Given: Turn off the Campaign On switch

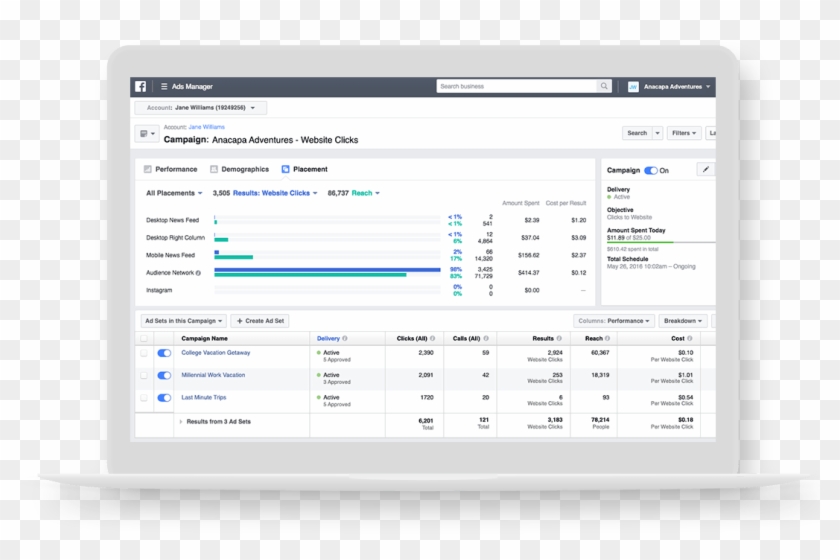Looking at the screenshot, I should click(x=651, y=171).
